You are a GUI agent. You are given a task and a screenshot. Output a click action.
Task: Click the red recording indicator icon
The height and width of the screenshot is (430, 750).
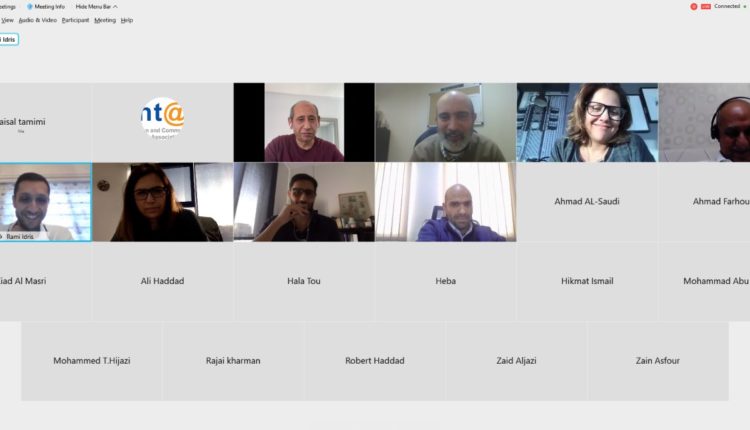[694, 7]
